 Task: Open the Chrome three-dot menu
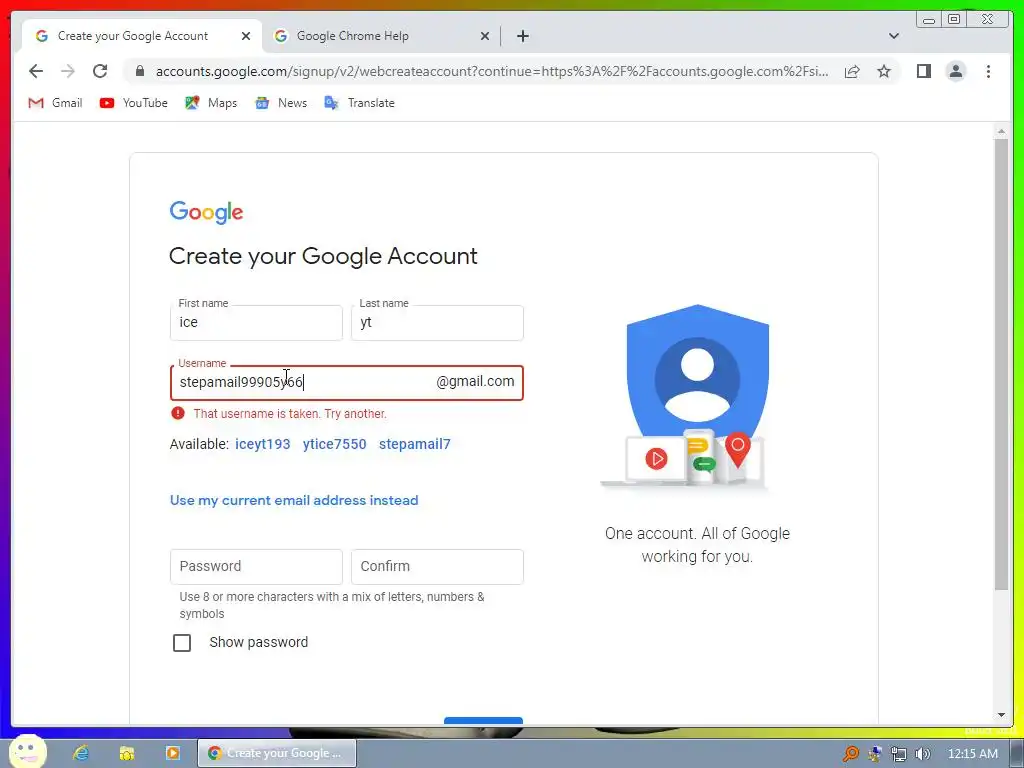tap(988, 71)
